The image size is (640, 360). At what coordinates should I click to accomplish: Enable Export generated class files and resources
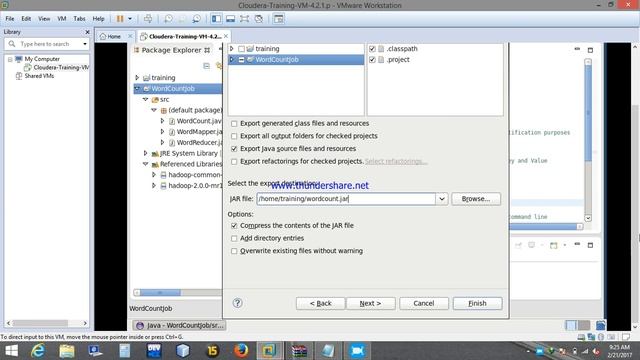[x=234, y=123]
